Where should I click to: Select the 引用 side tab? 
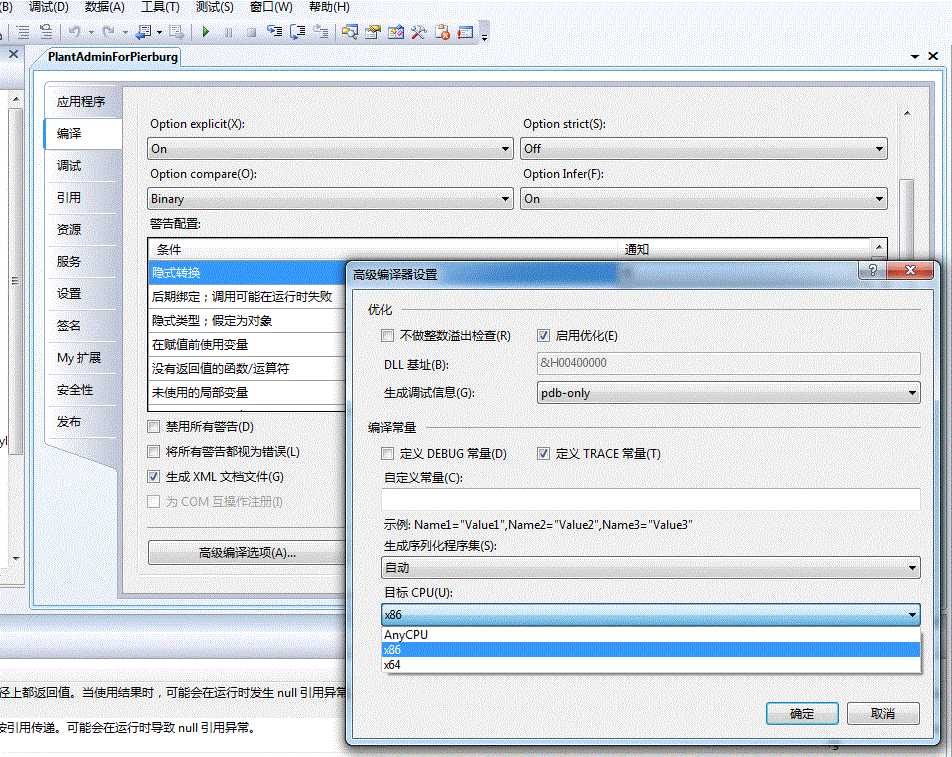click(x=69, y=197)
